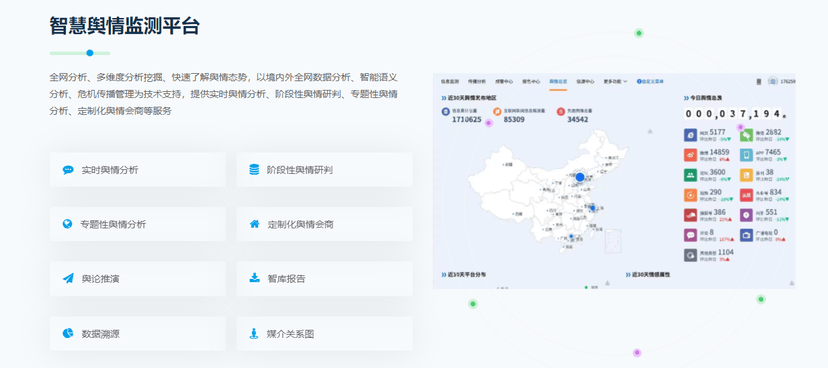Click the purple Q&A icon with value 551
This screenshot has height=368, width=828.
tap(746, 215)
